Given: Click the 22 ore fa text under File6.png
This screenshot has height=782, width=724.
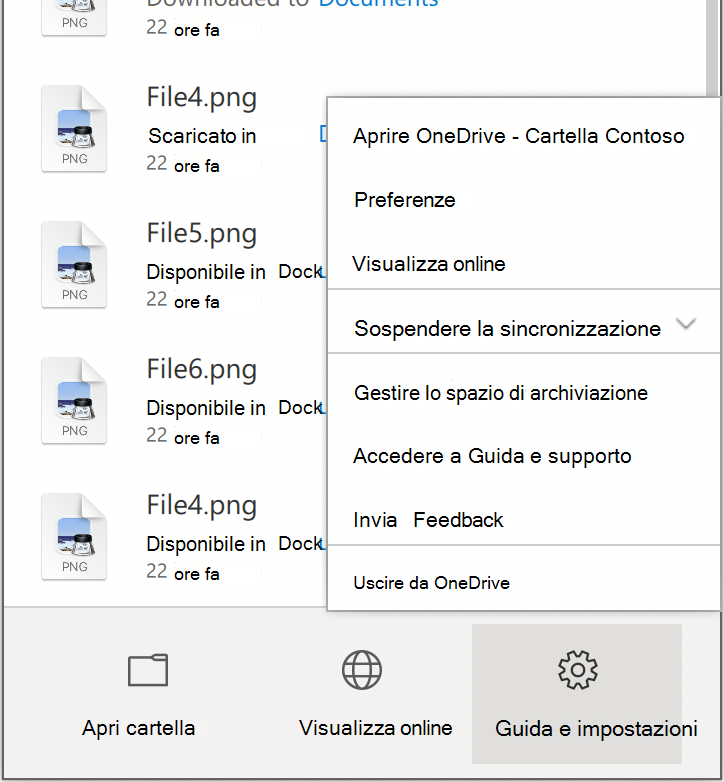Looking at the screenshot, I should click(182, 436).
